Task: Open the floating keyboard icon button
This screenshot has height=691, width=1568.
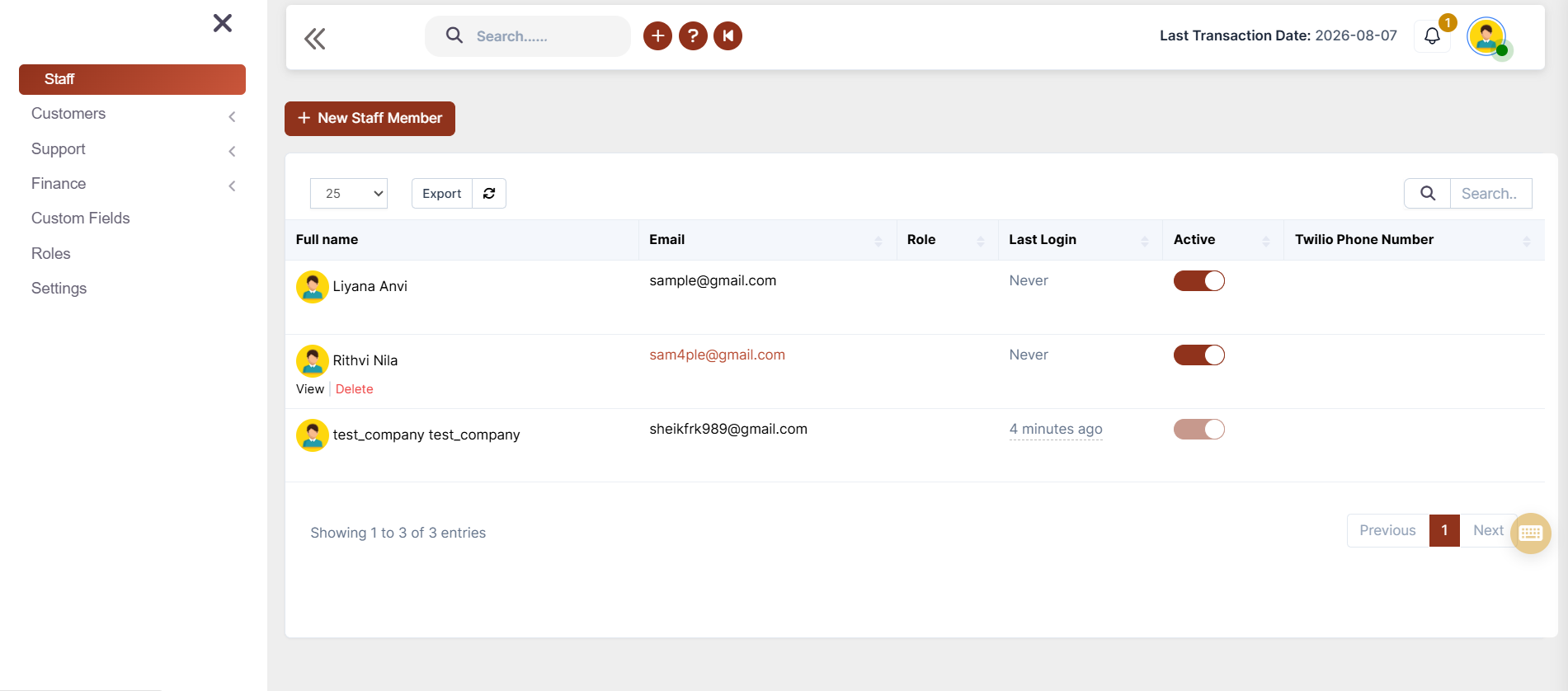Action: click(x=1531, y=534)
